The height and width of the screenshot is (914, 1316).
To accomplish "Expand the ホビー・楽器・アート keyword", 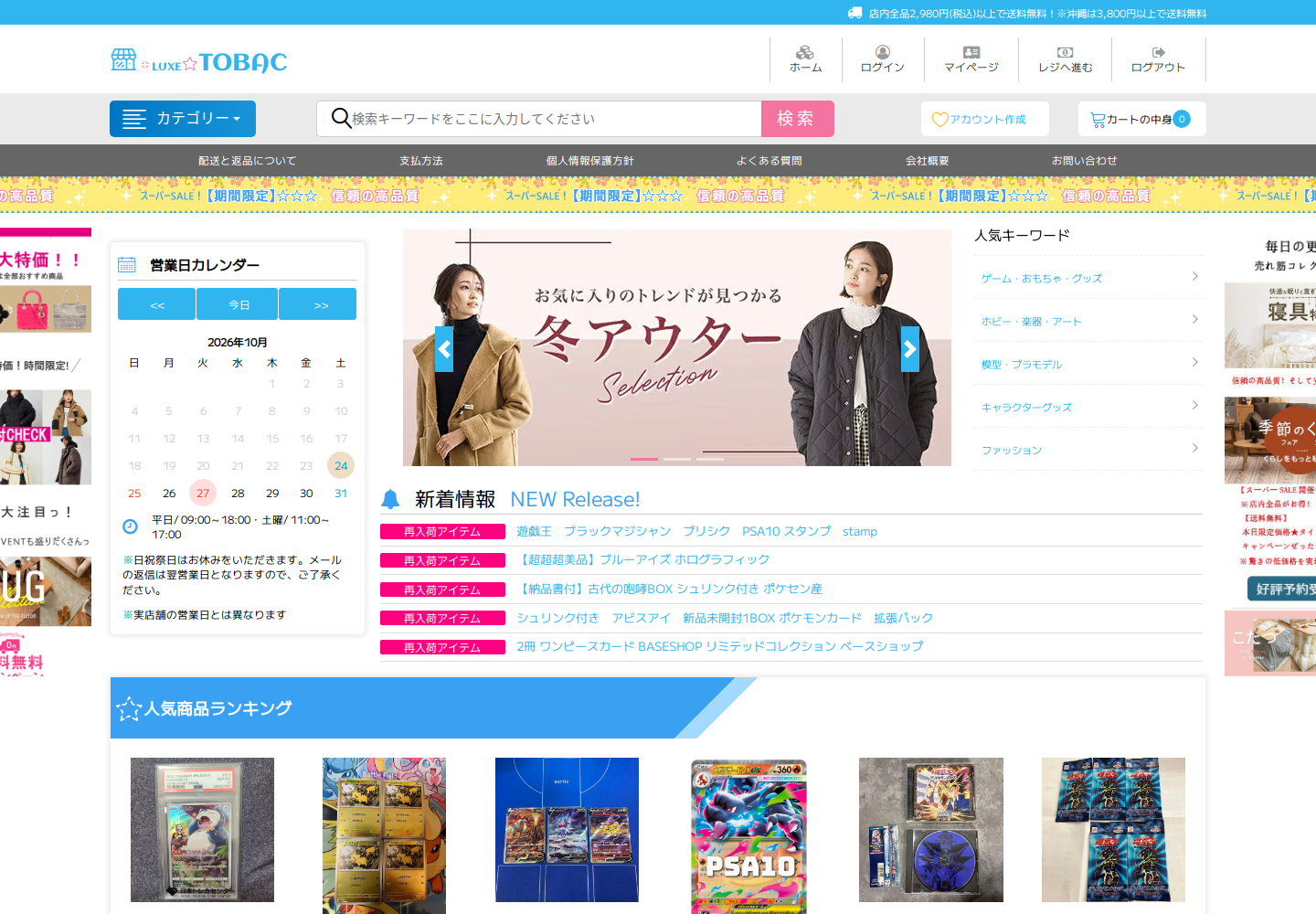I will click(x=1088, y=320).
